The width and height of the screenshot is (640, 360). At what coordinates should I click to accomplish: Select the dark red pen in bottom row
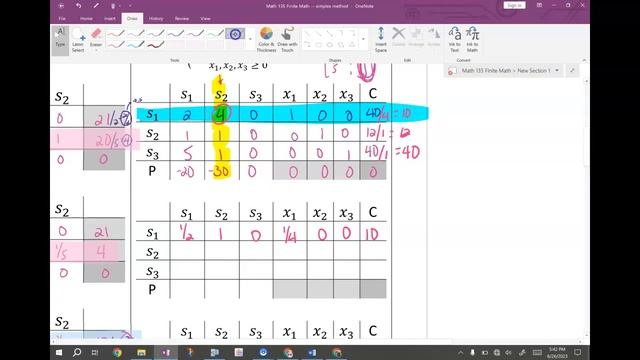tap(156, 45)
